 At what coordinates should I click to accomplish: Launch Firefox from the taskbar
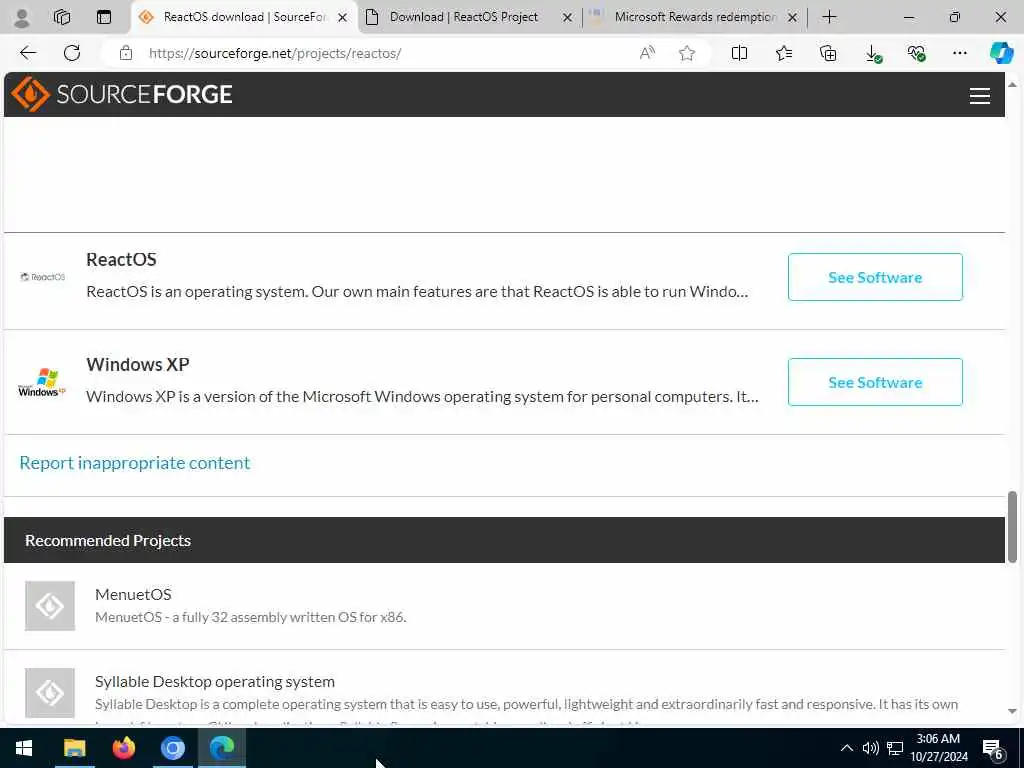point(123,748)
